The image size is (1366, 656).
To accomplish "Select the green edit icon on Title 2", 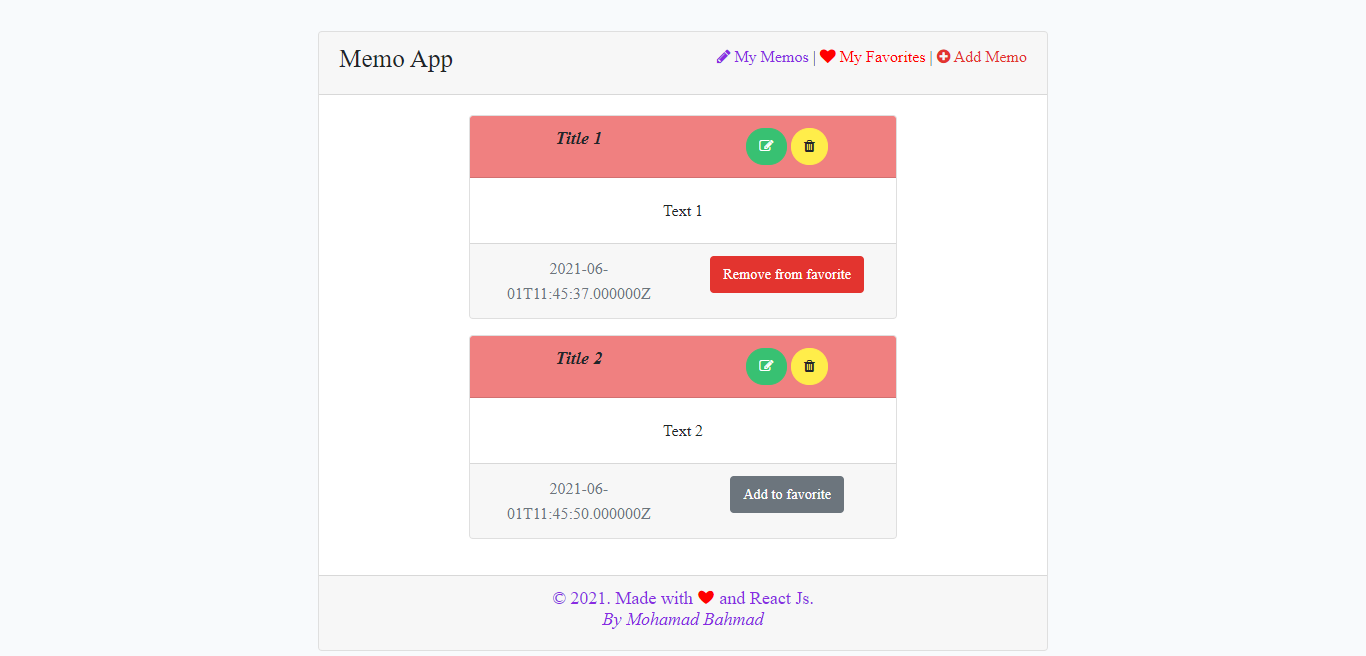I will [x=766, y=366].
